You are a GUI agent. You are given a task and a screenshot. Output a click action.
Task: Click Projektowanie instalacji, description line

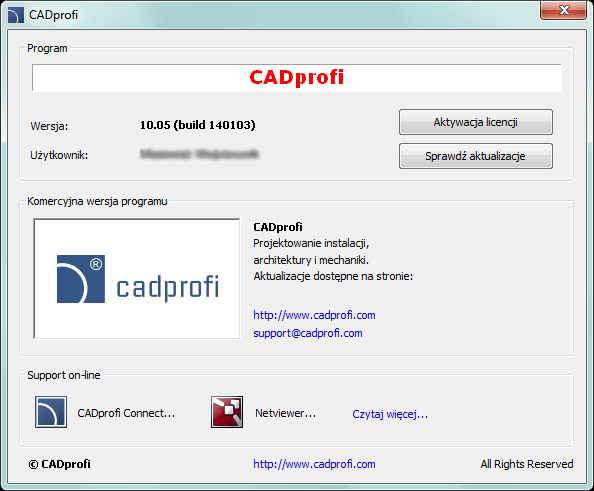point(311,243)
